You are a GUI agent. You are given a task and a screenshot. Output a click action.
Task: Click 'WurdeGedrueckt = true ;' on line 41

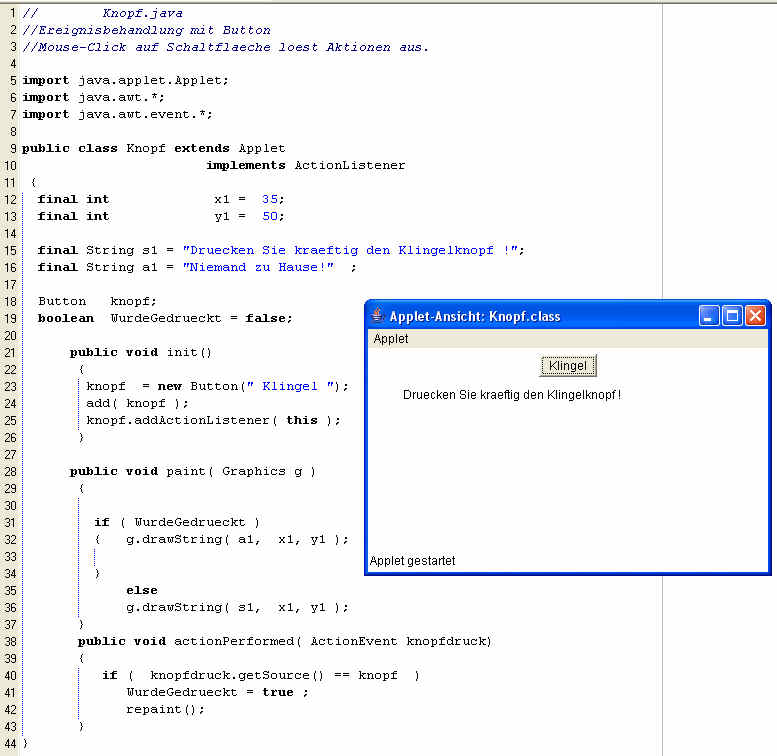218,692
